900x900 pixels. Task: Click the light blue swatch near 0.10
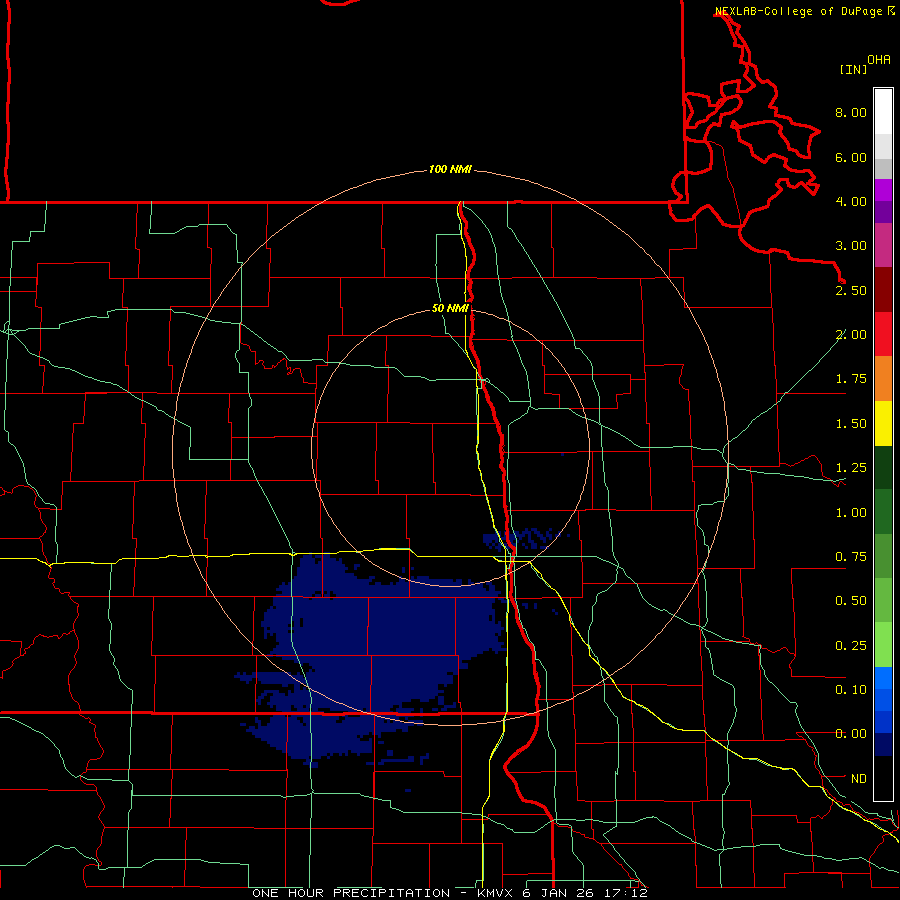(x=883, y=678)
